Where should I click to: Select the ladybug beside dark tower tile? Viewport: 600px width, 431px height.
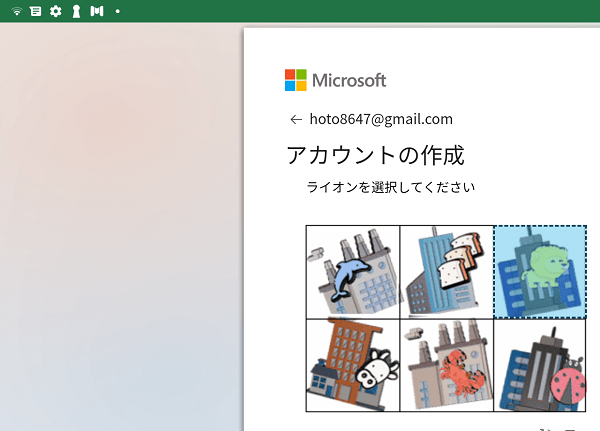point(540,365)
